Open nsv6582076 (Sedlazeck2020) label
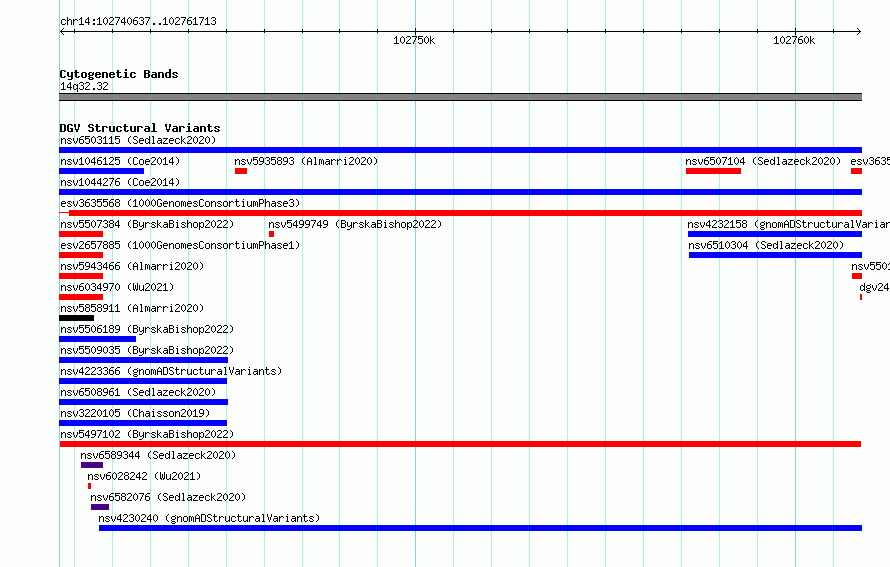The image size is (890, 567). pyautogui.click(x=168, y=497)
